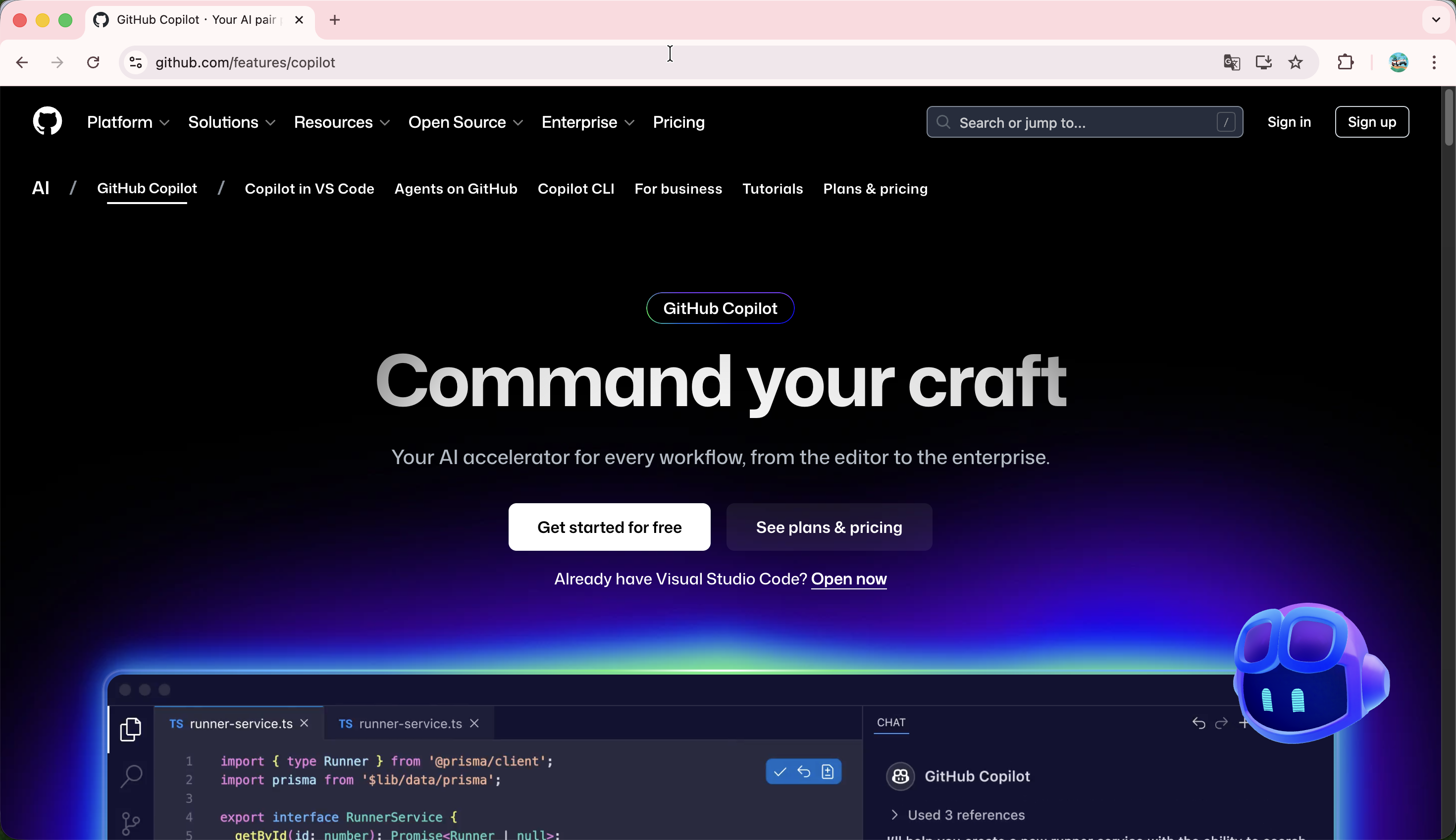Bookmark page with the star icon
This screenshot has height=840, width=1456.
click(1296, 62)
